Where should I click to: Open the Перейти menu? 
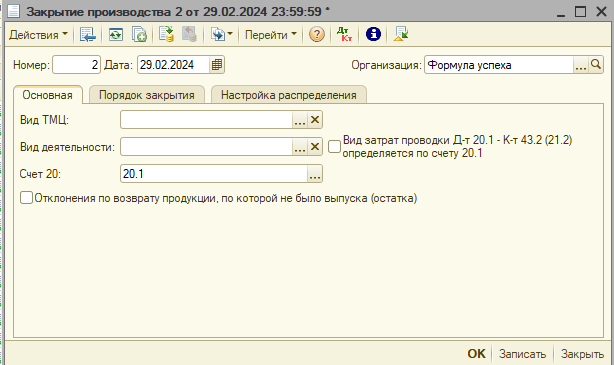coord(271,35)
